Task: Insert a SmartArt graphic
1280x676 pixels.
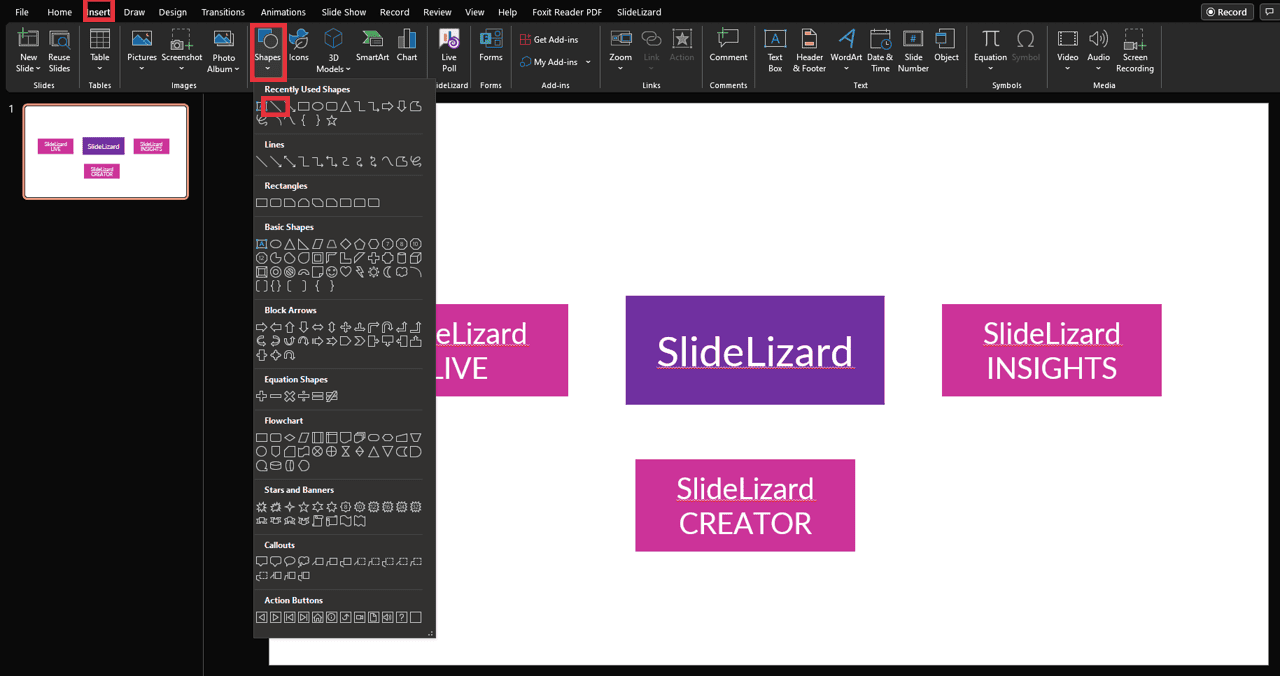Action: [x=372, y=40]
